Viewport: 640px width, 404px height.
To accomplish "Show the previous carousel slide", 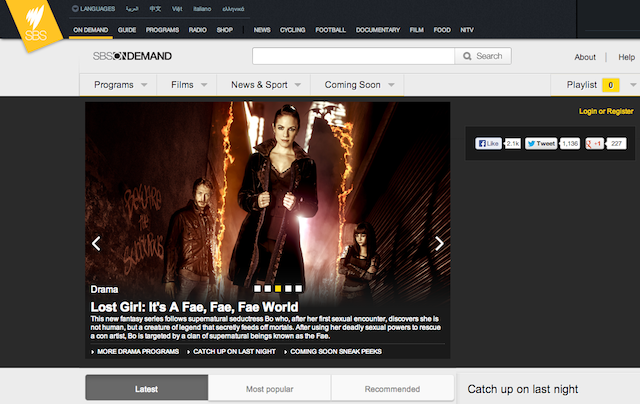I will (x=96, y=244).
